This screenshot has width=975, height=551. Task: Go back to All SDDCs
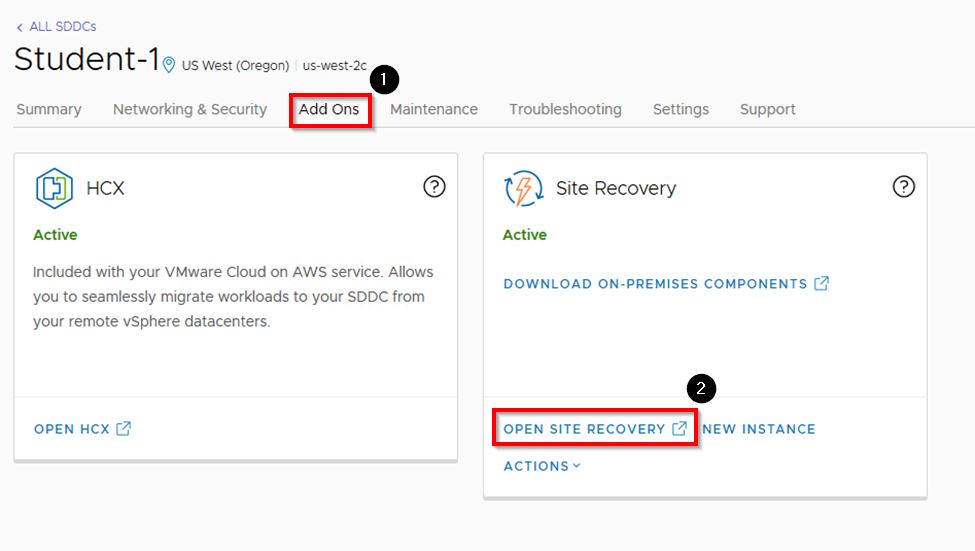coord(56,27)
